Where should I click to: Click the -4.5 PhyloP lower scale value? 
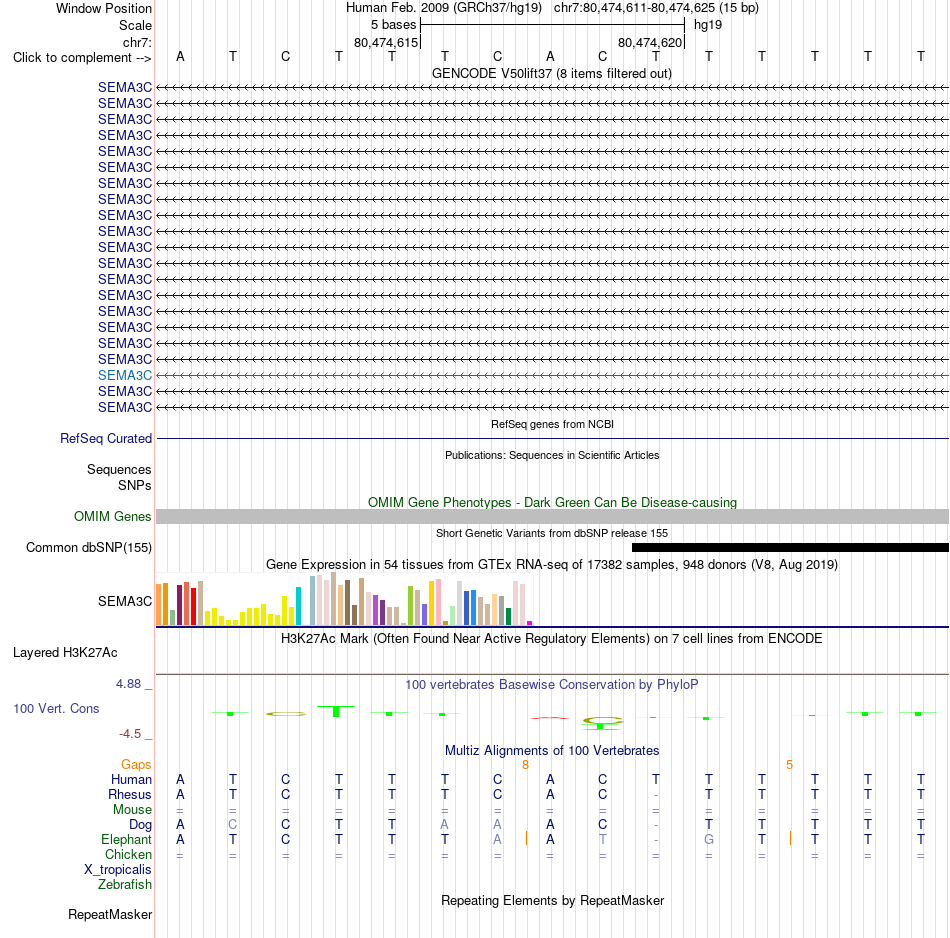130,734
